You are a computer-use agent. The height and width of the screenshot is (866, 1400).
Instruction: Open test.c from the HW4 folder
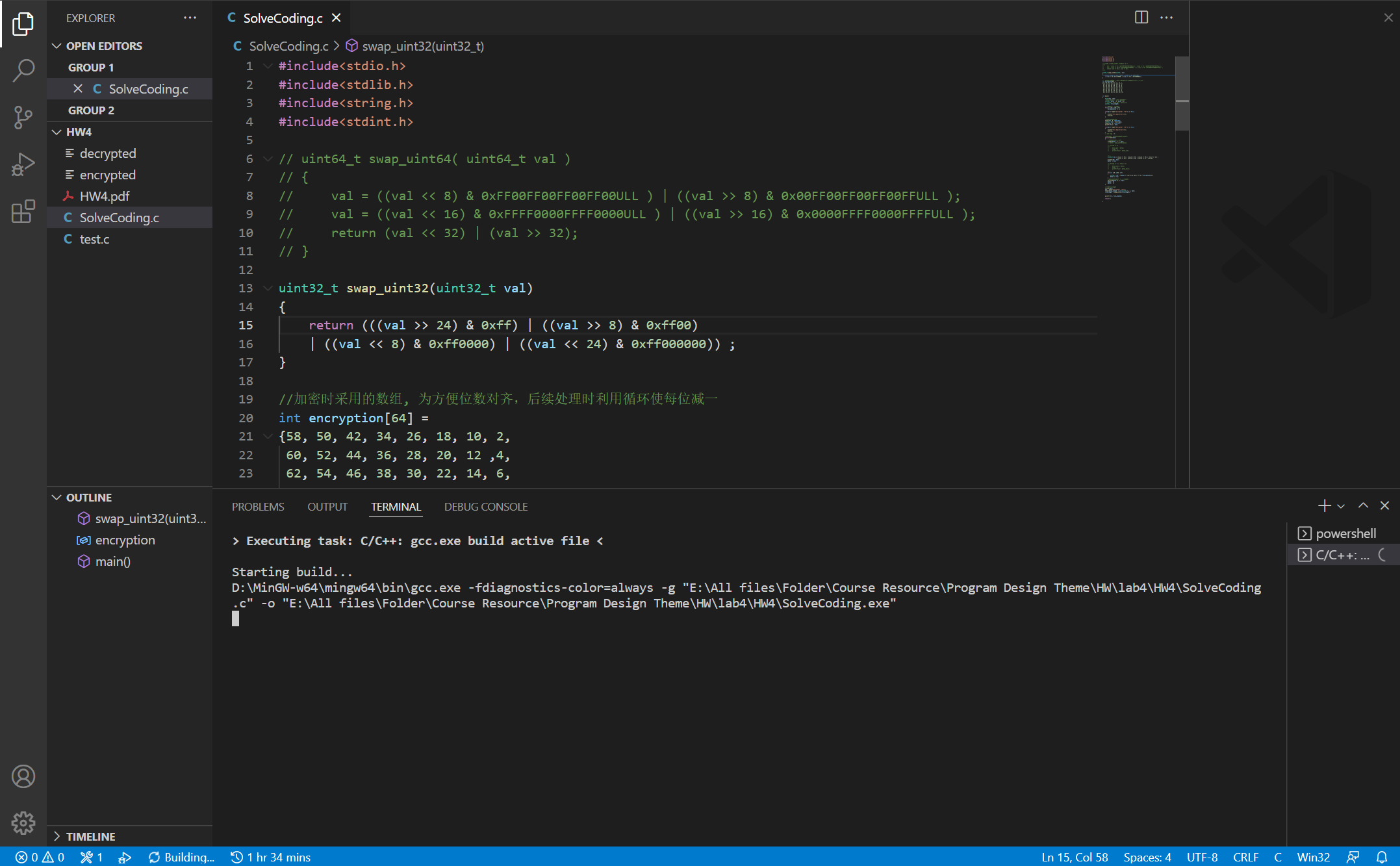[x=94, y=239]
